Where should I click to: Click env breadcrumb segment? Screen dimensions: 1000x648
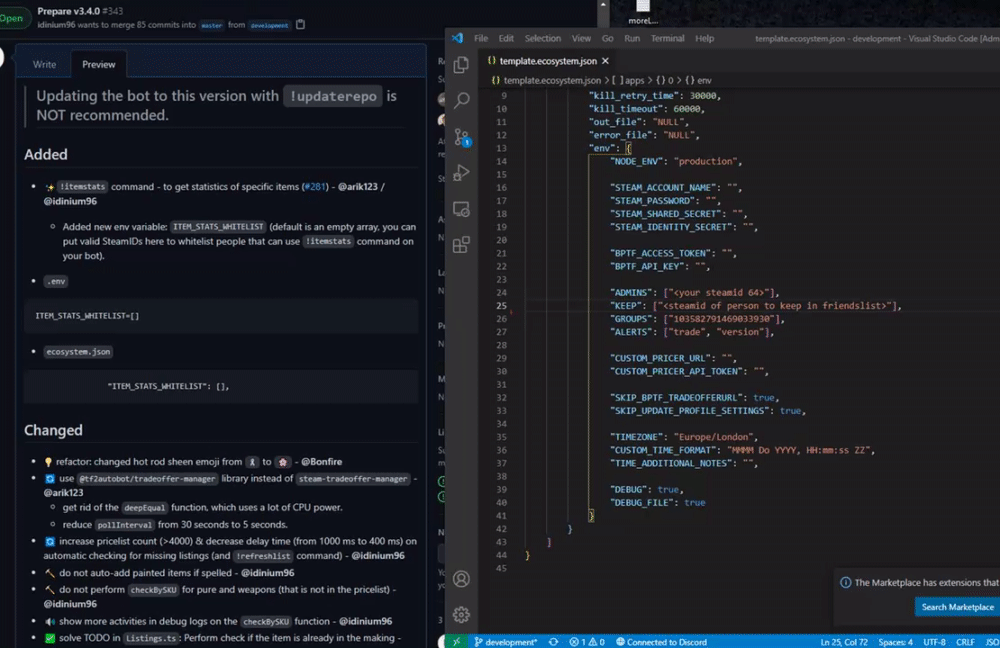[x=698, y=80]
